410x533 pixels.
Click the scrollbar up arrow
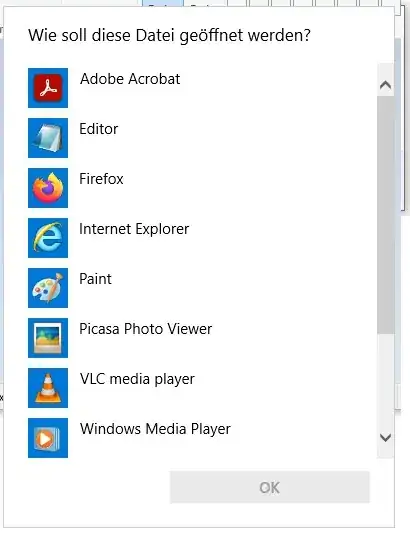[385, 85]
